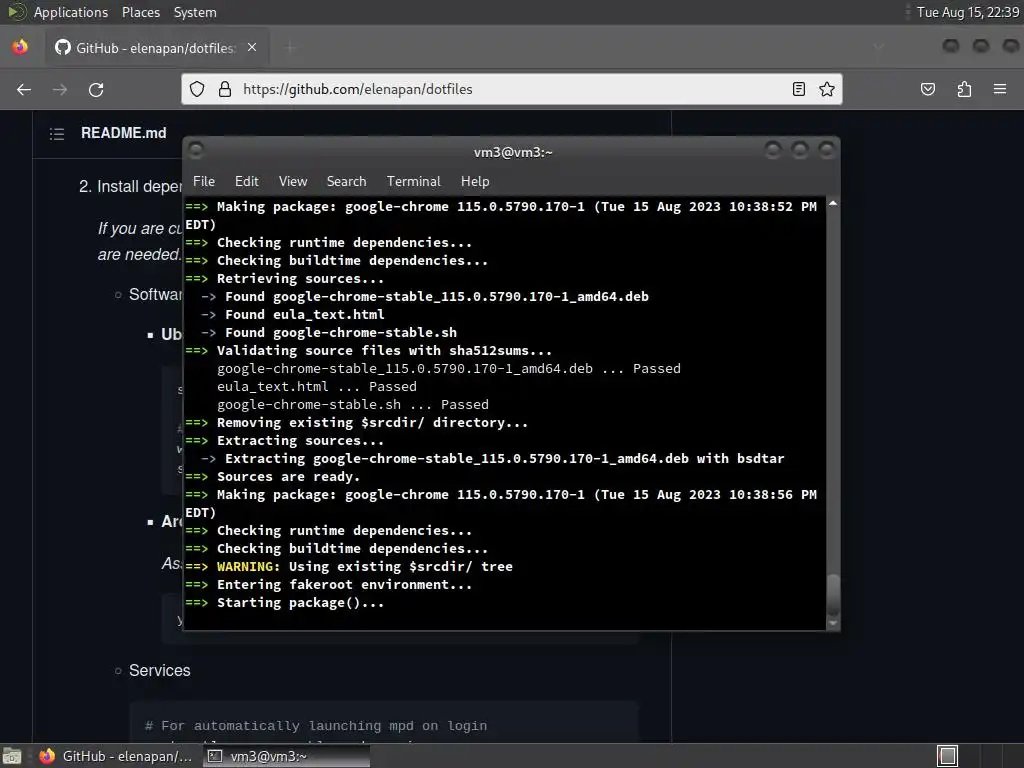Open Save to Pocket button

(x=927, y=89)
